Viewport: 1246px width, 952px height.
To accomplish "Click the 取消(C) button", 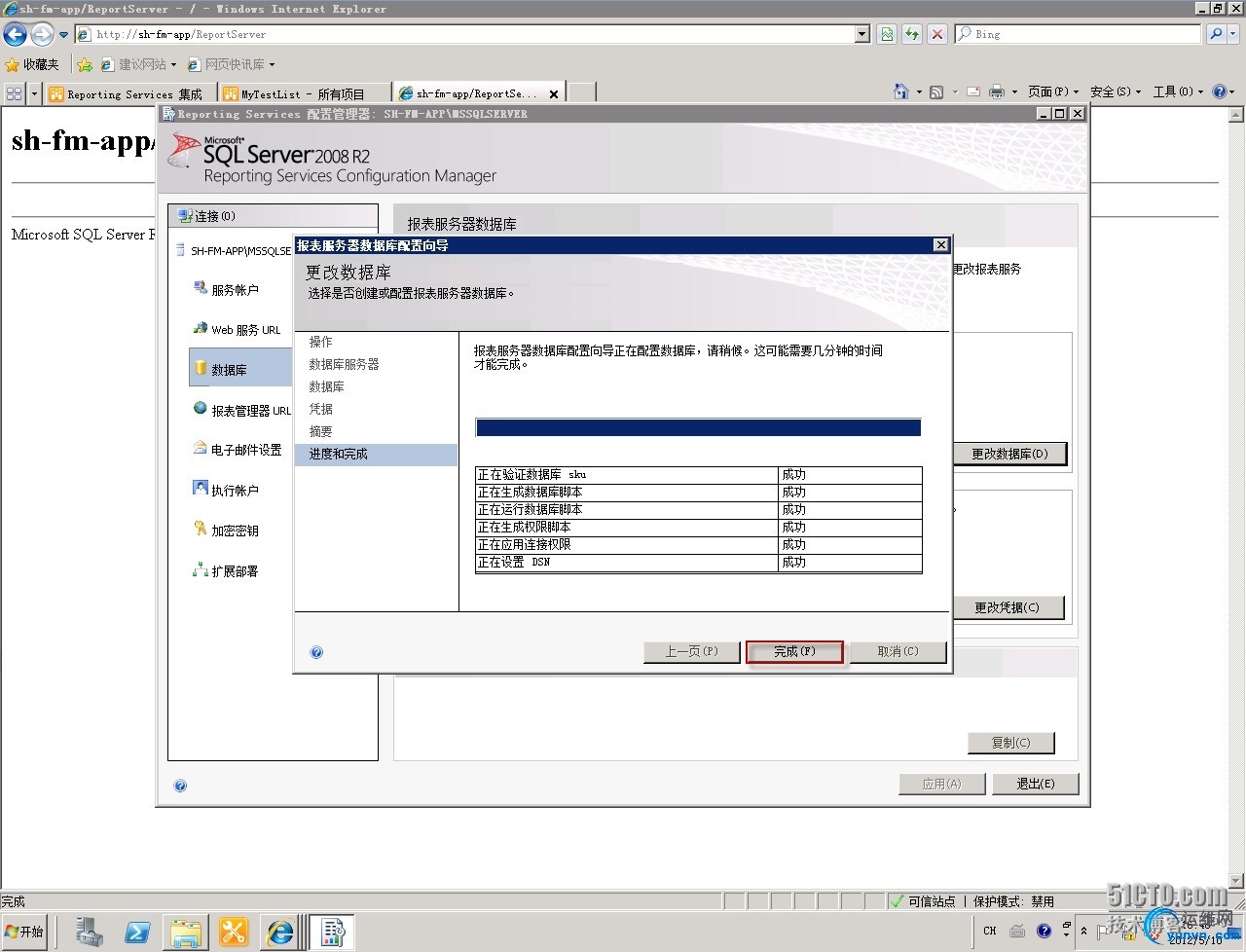I will (898, 651).
